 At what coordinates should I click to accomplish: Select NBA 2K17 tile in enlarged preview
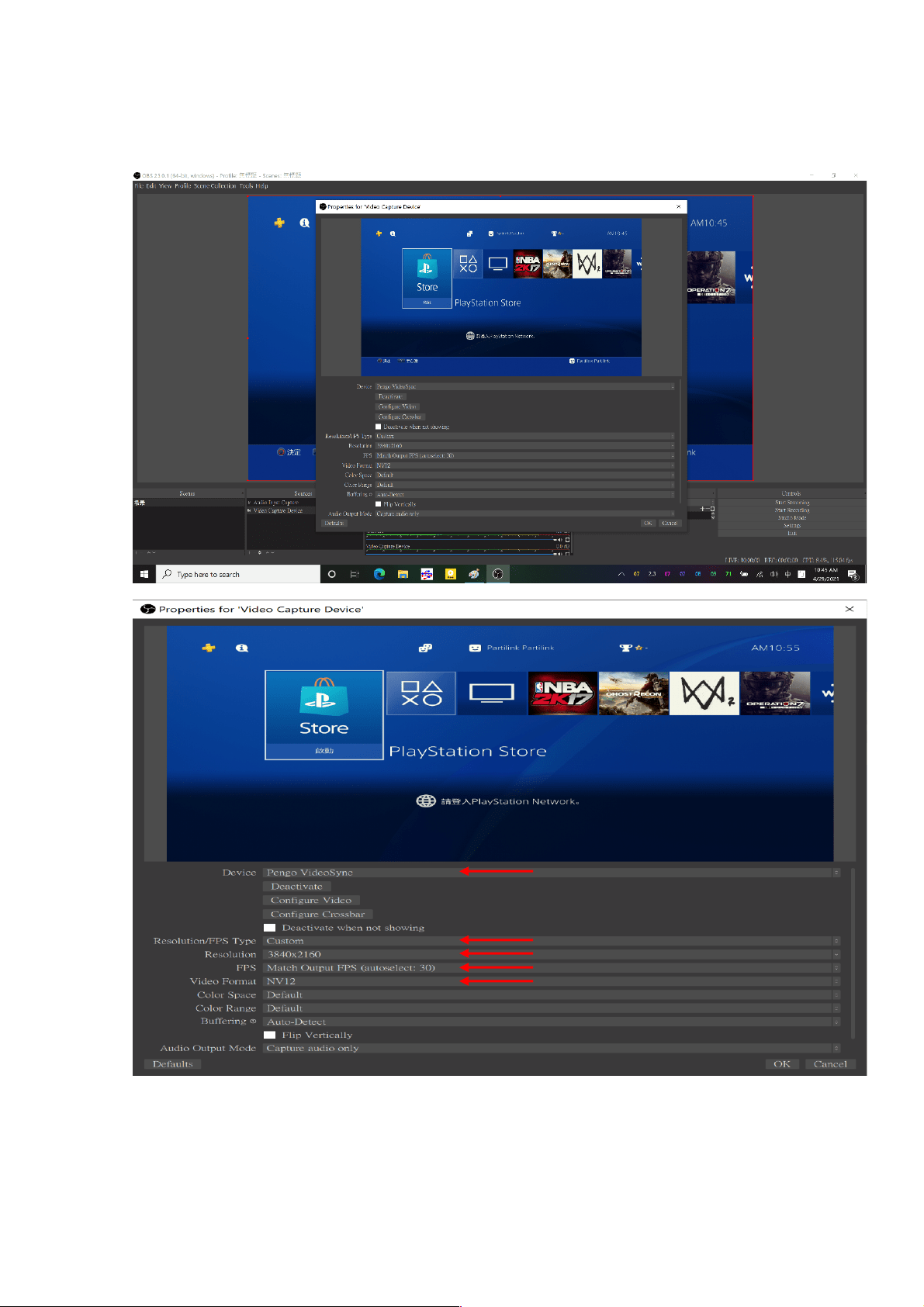click(x=563, y=693)
